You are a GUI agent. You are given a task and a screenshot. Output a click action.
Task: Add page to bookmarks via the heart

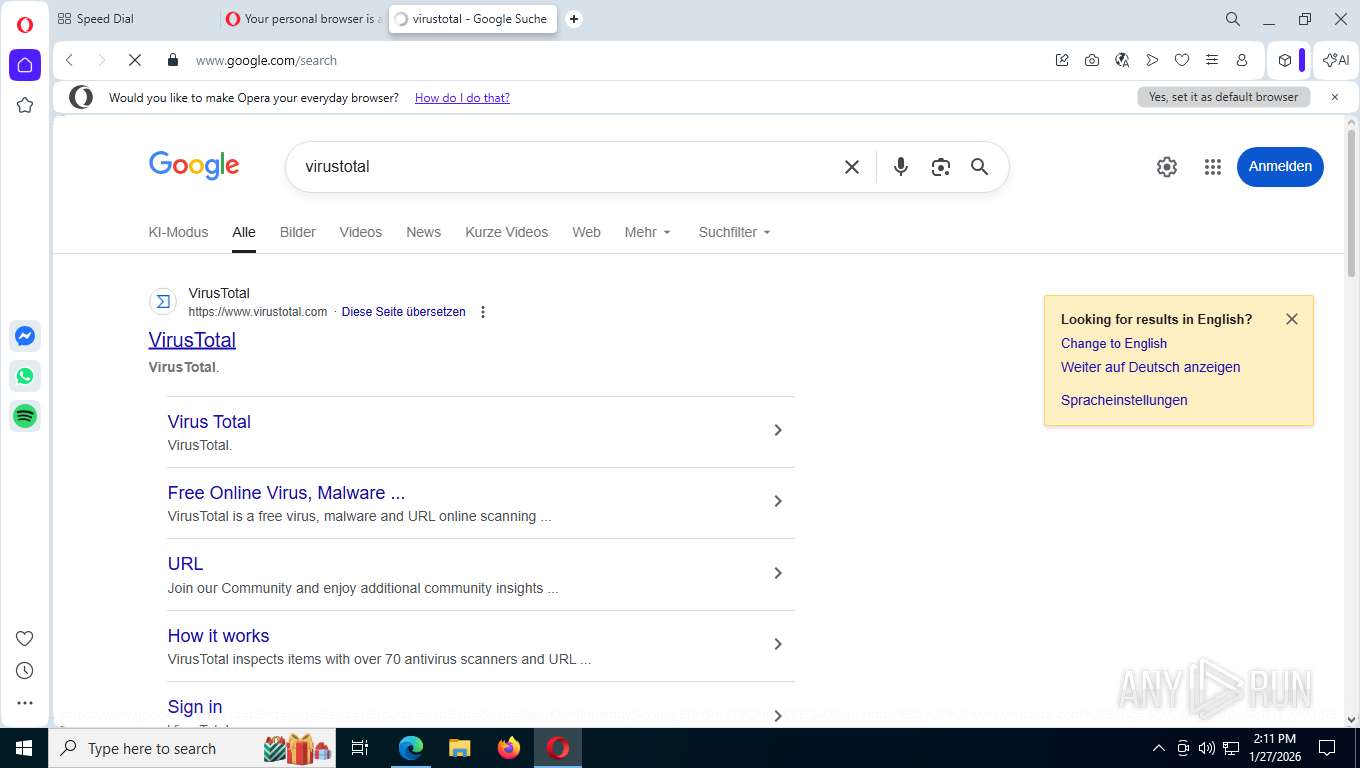[x=1182, y=60]
